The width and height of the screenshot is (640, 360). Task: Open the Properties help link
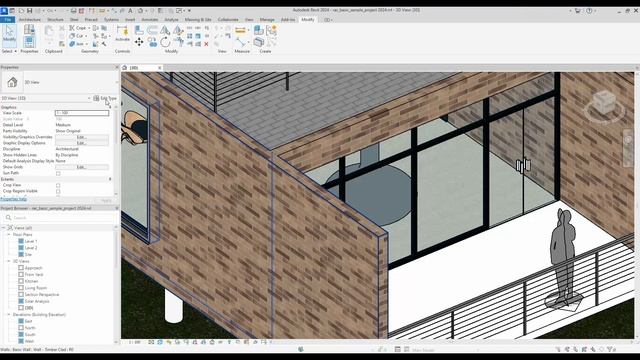(x=13, y=200)
